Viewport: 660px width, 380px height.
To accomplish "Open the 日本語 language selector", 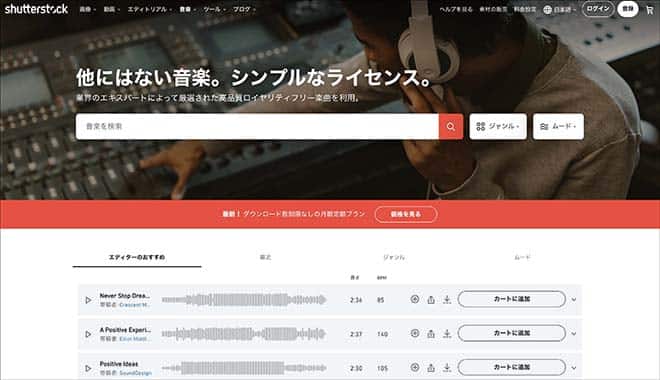I will 560,10.
